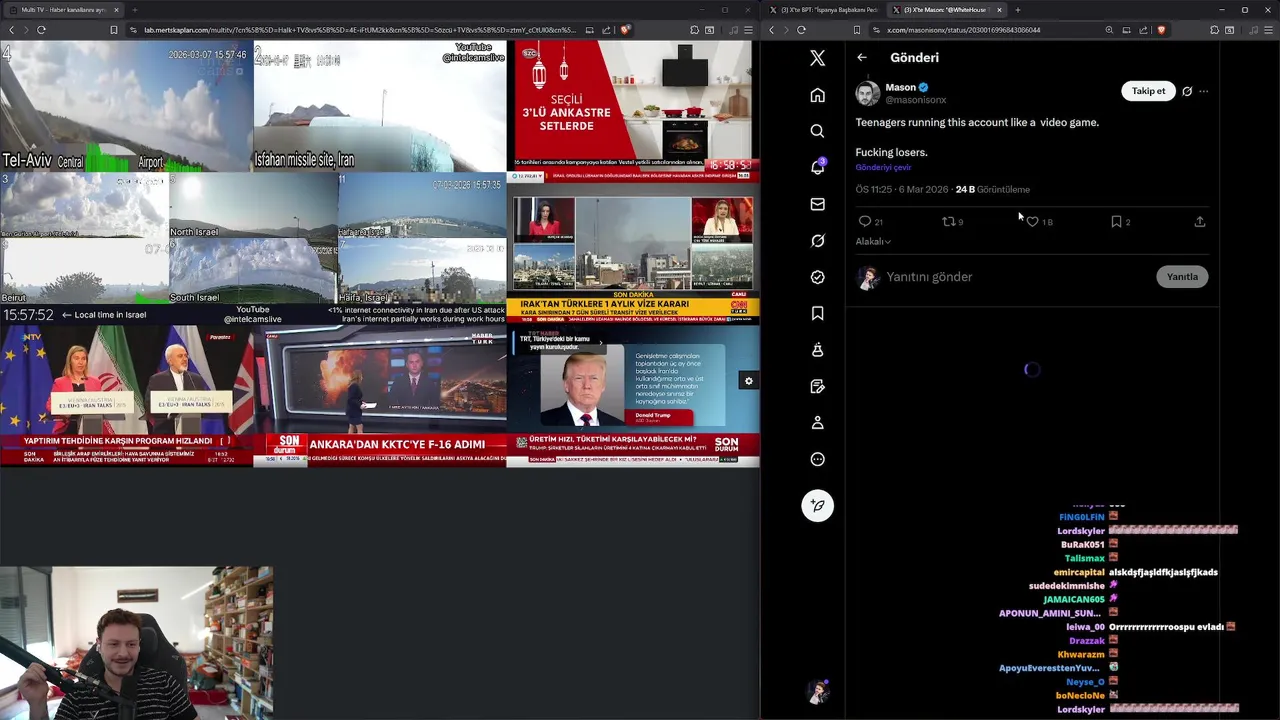
Task: Open the three-dot menu on Mason's post
Action: tap(1203, 91)
